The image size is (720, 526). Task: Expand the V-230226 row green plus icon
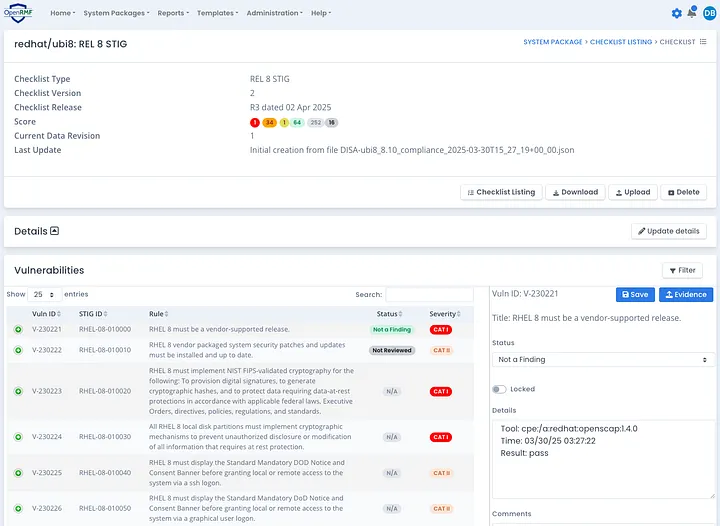click(x=18, y=509)
